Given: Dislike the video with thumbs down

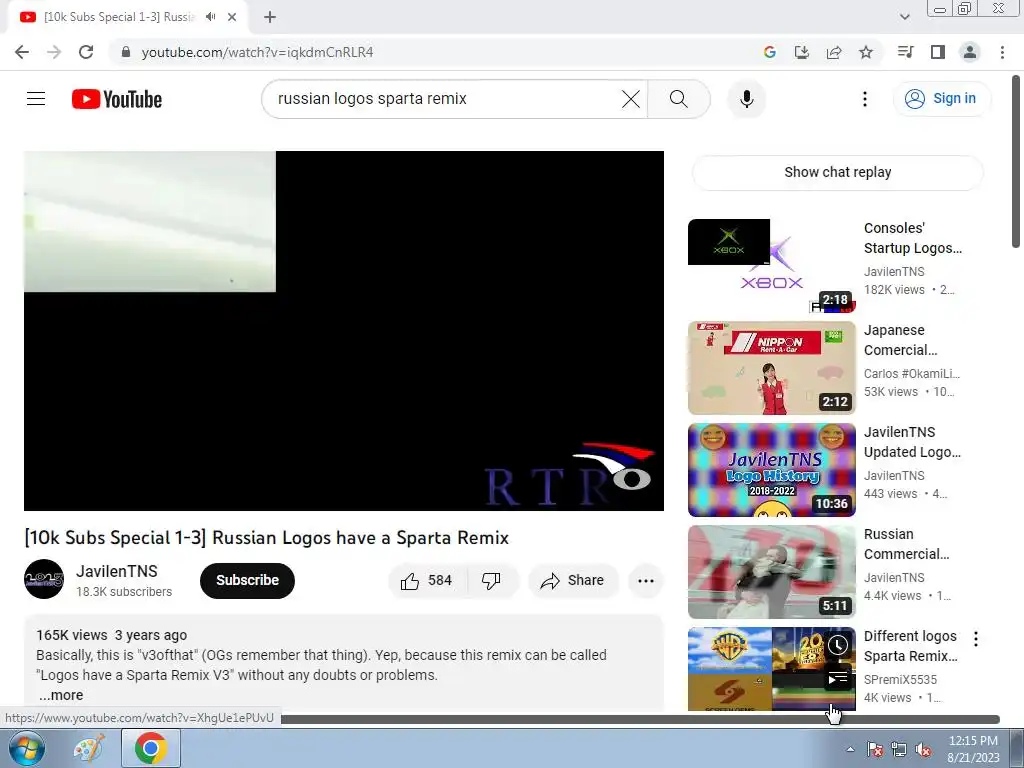Looking at the screenshot, I should tap(492, 580).
